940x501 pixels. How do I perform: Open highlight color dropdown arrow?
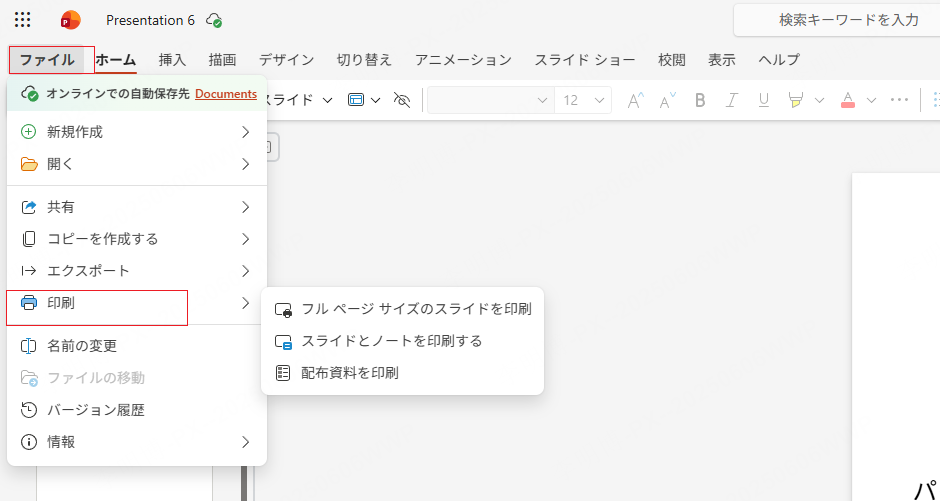pos(819,100)
